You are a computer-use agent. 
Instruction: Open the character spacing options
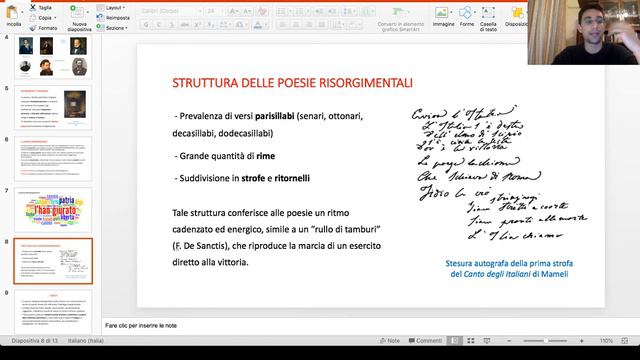pyautogui.click(x=224, y=25)
